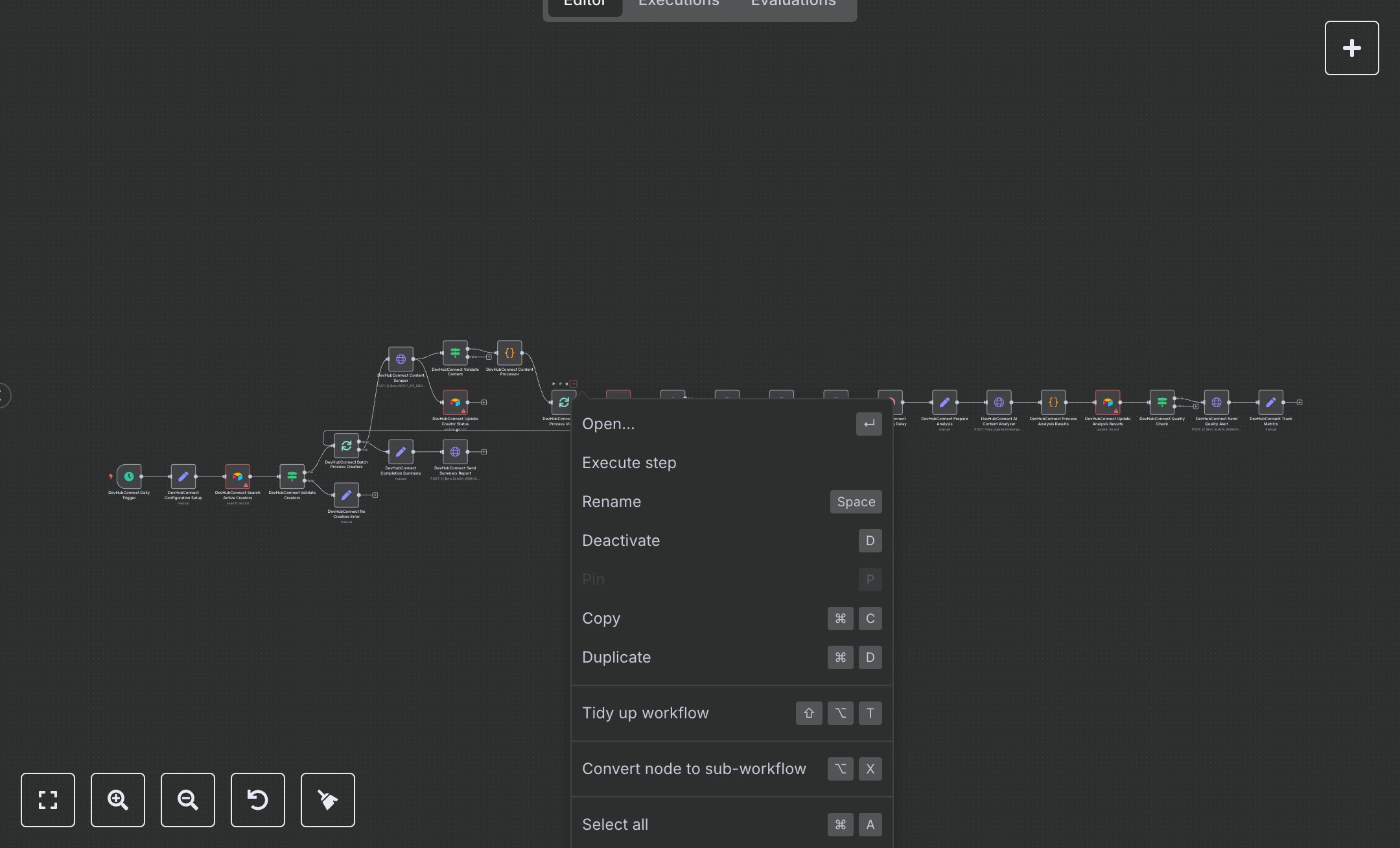Click the DevHubConnect Batch Process Creators loop node
The width and height of the screenshot is (1400, 848).
point(346,447)
